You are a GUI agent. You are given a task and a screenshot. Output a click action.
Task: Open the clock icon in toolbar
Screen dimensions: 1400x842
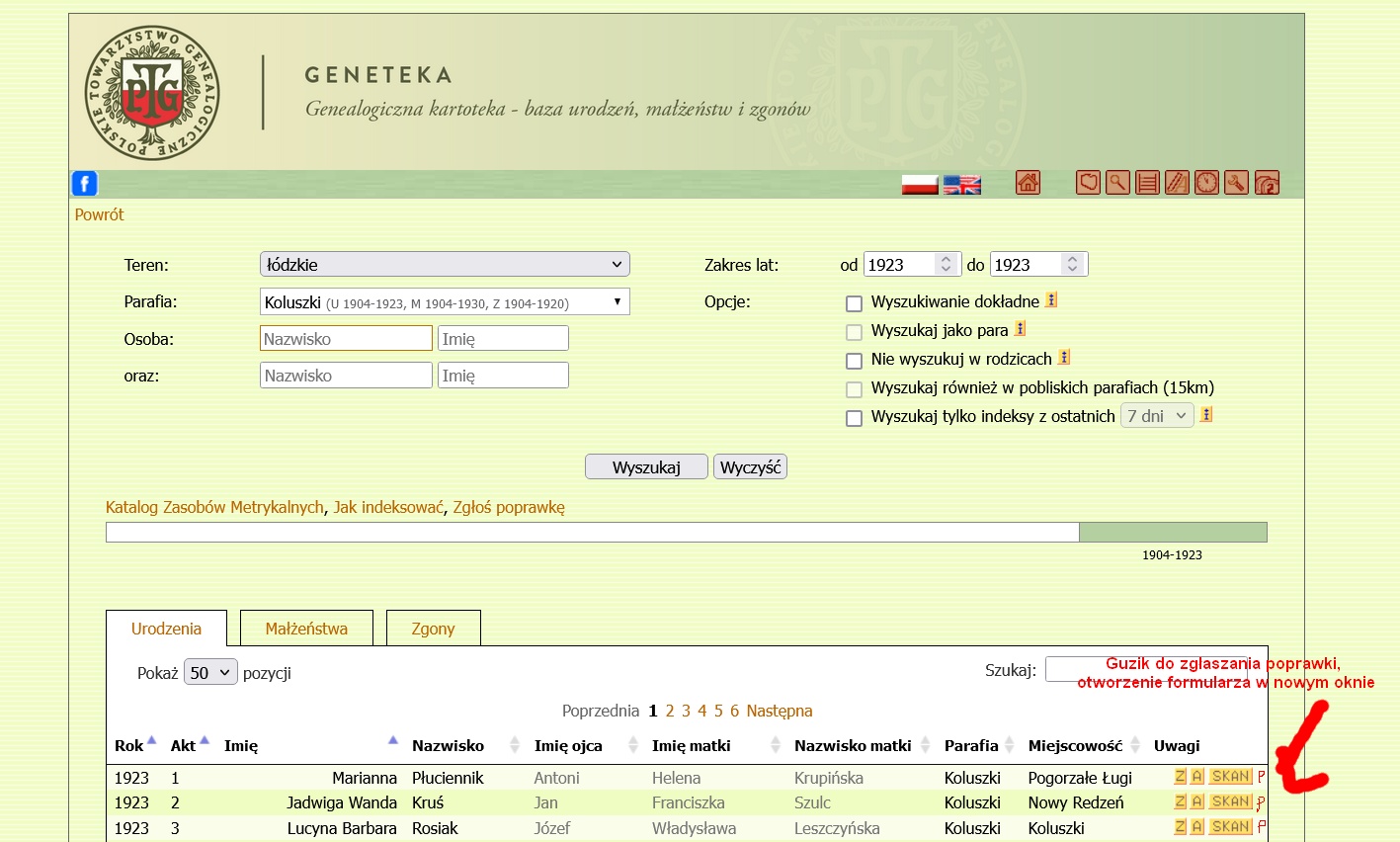point(1206,183)
